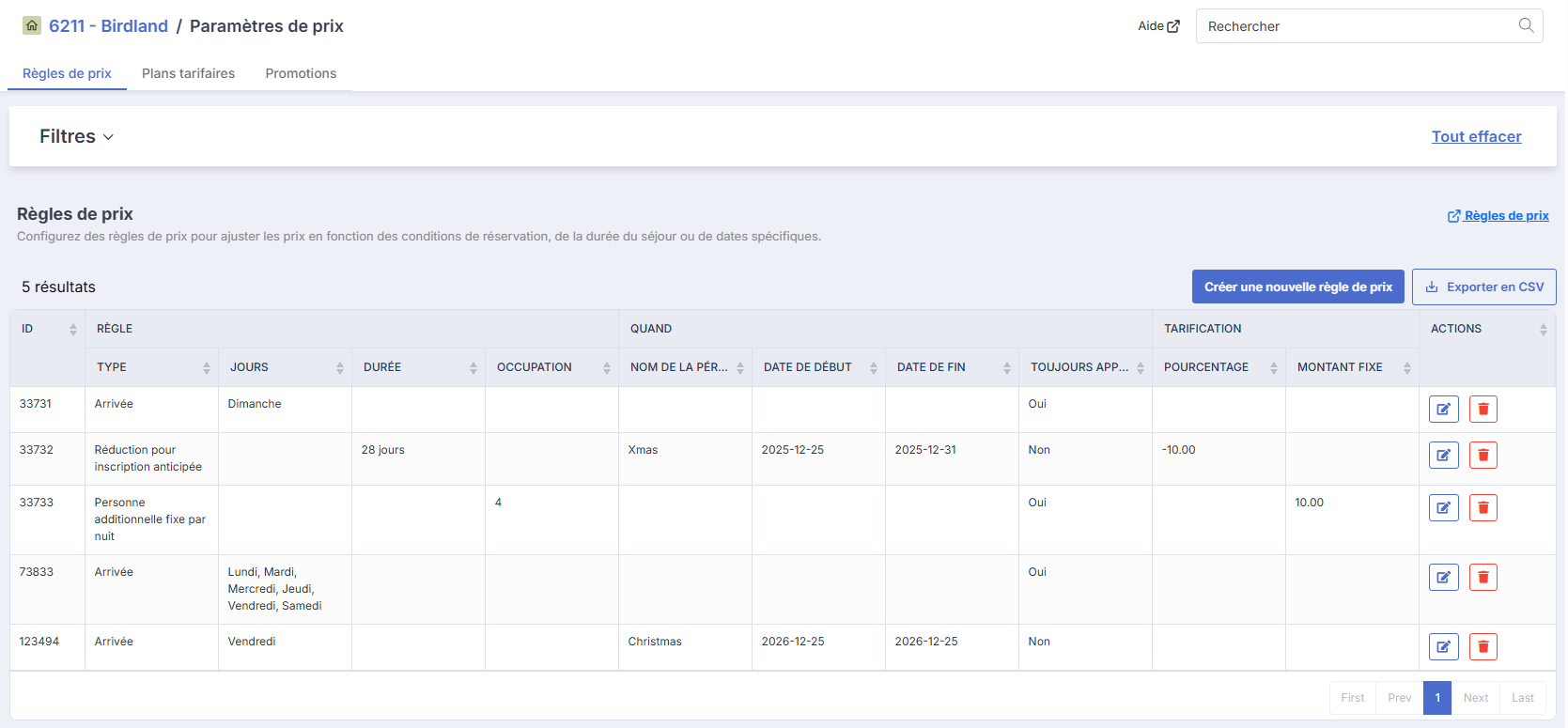Go to the First pagination page
This screenshot has width=1568, height=728.
click(1353, 698)
